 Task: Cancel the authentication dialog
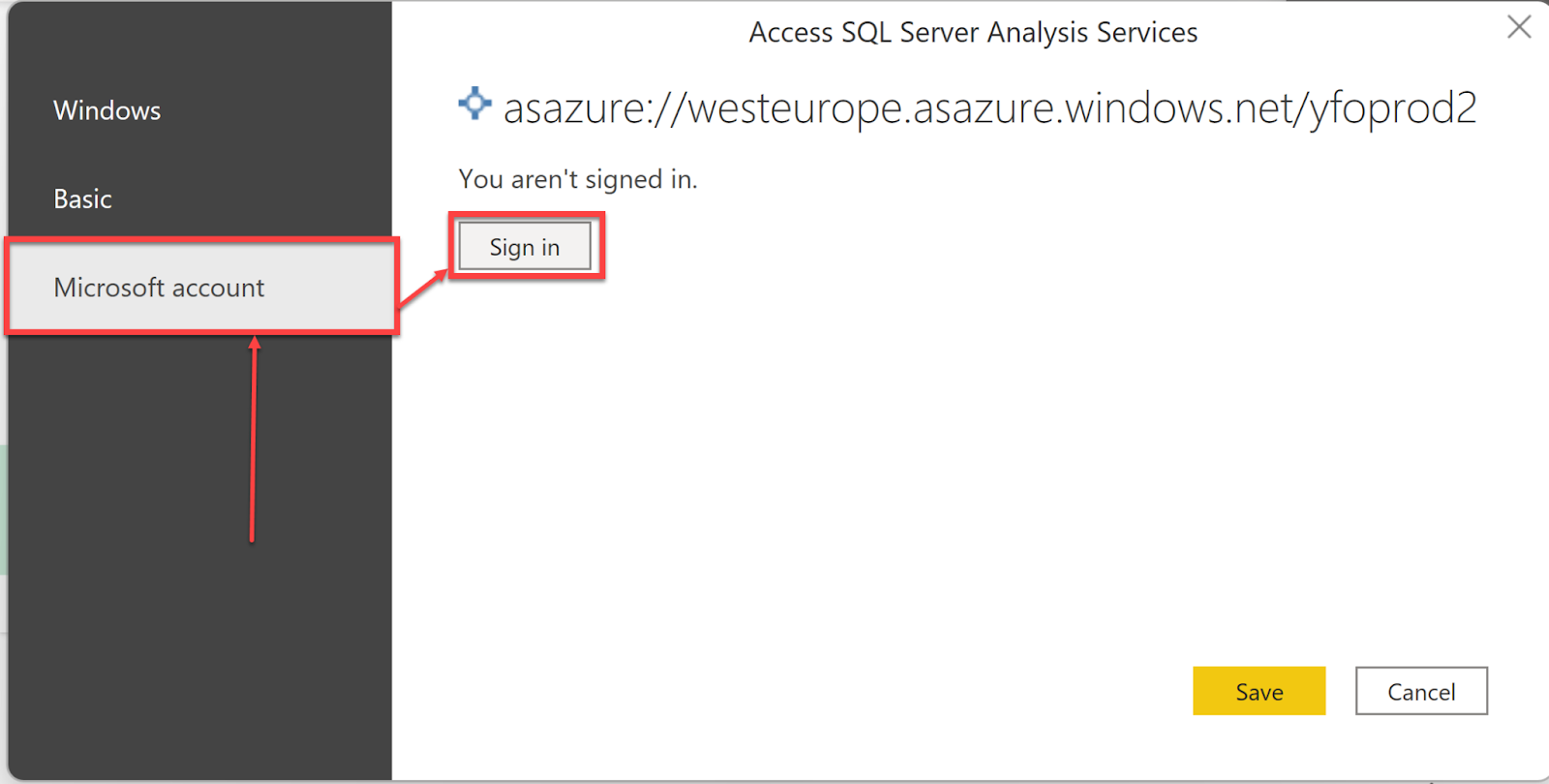pos(1420,691)
